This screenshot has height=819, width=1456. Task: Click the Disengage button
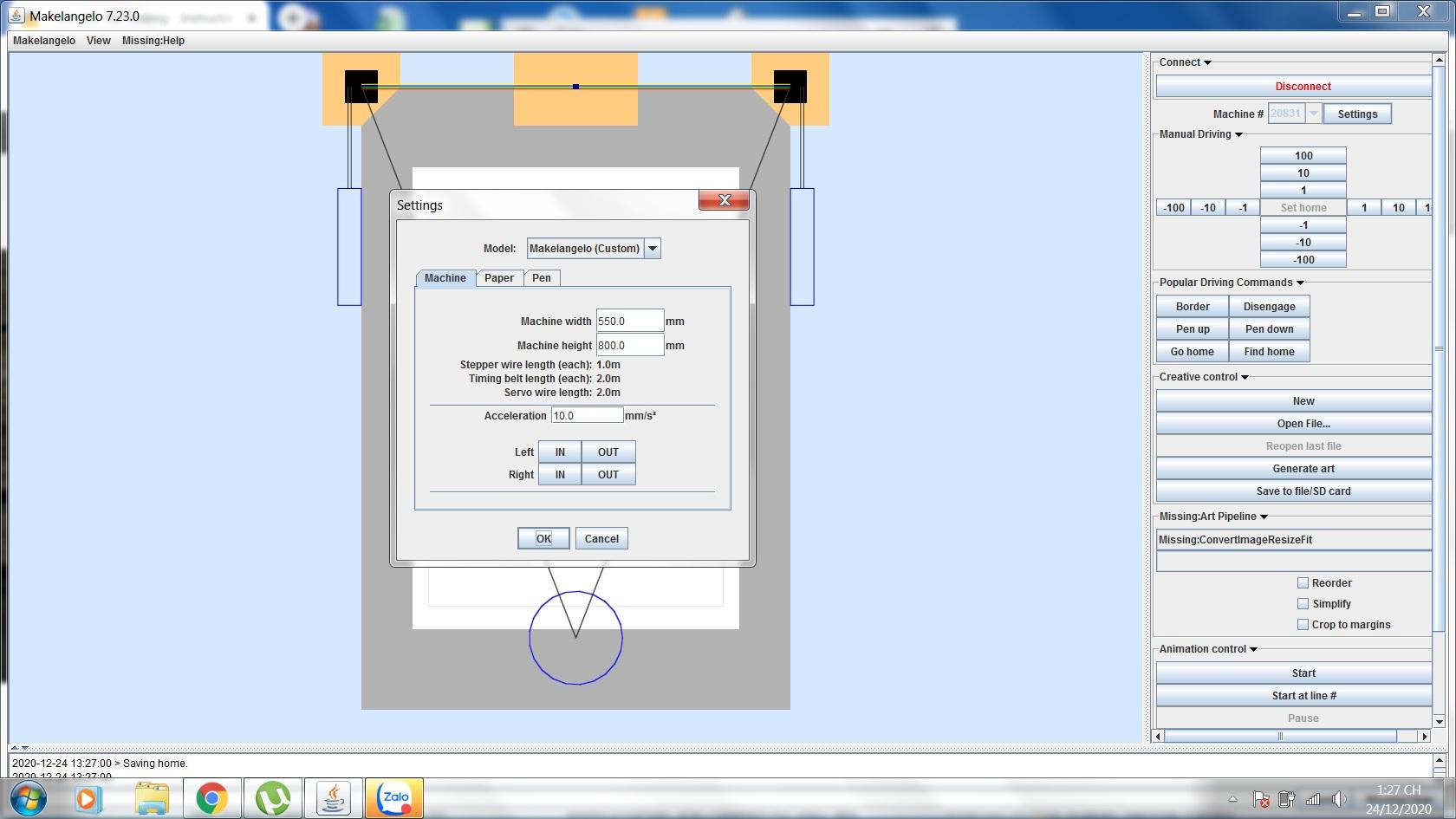click(x=1270, y=307)
